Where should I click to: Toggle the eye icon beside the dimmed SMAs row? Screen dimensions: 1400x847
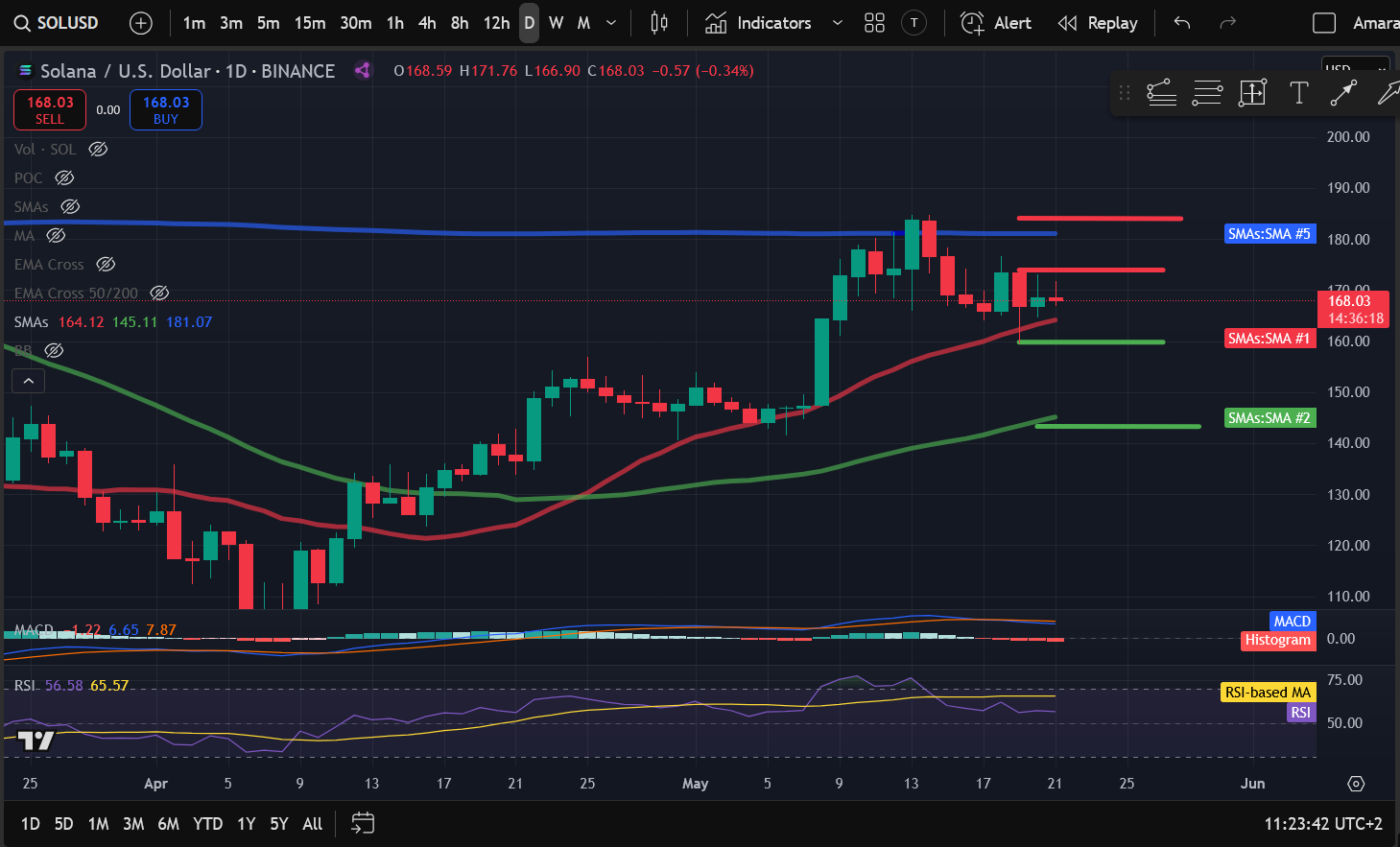tap(70, 207)
